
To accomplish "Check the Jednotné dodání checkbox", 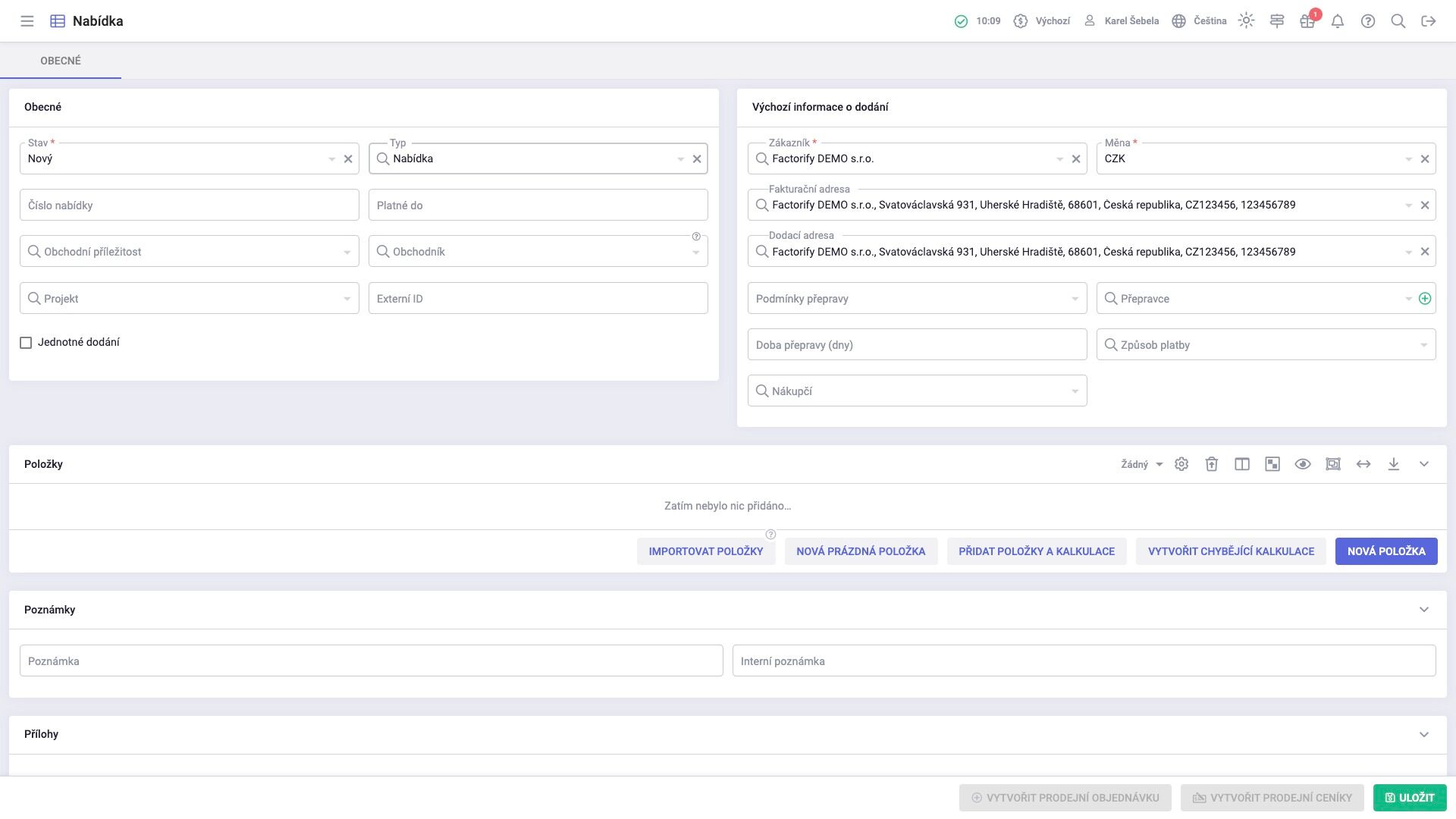I will tap(26, 343).
